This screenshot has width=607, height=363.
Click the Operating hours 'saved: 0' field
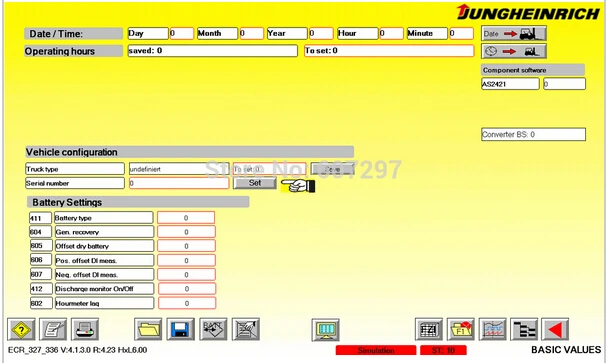click(213, 51)
